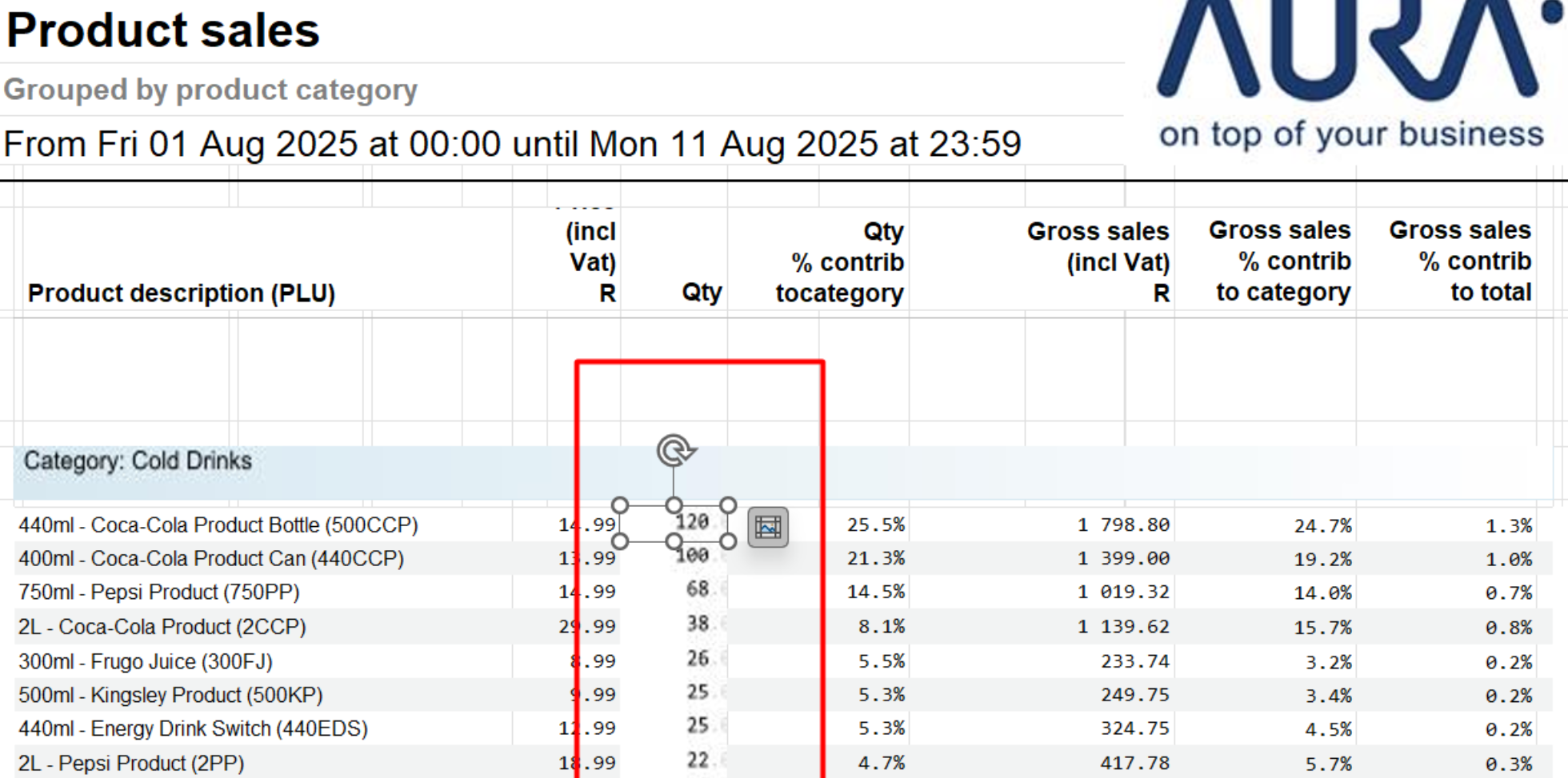Select the "Product description (PLU)" column header
The width and height of the screenshot is (1568, 778).
point(182,293)
